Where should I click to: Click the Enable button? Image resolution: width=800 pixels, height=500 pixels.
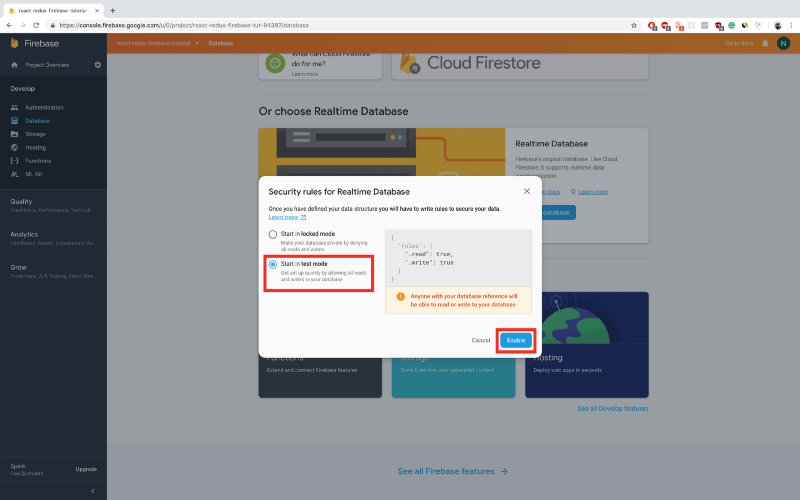coord(515,340)
